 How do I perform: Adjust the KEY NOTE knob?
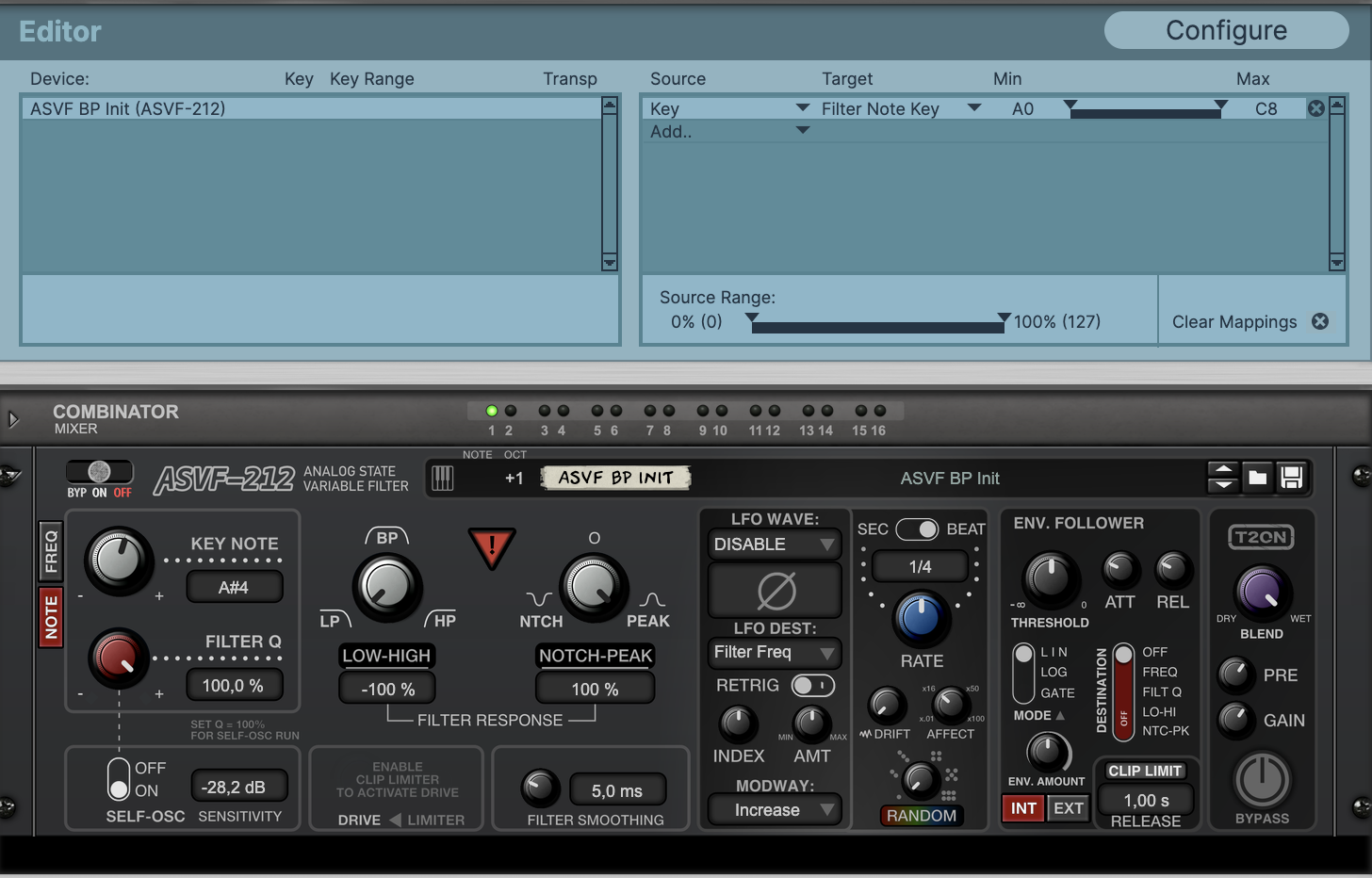tap(119, 560)
